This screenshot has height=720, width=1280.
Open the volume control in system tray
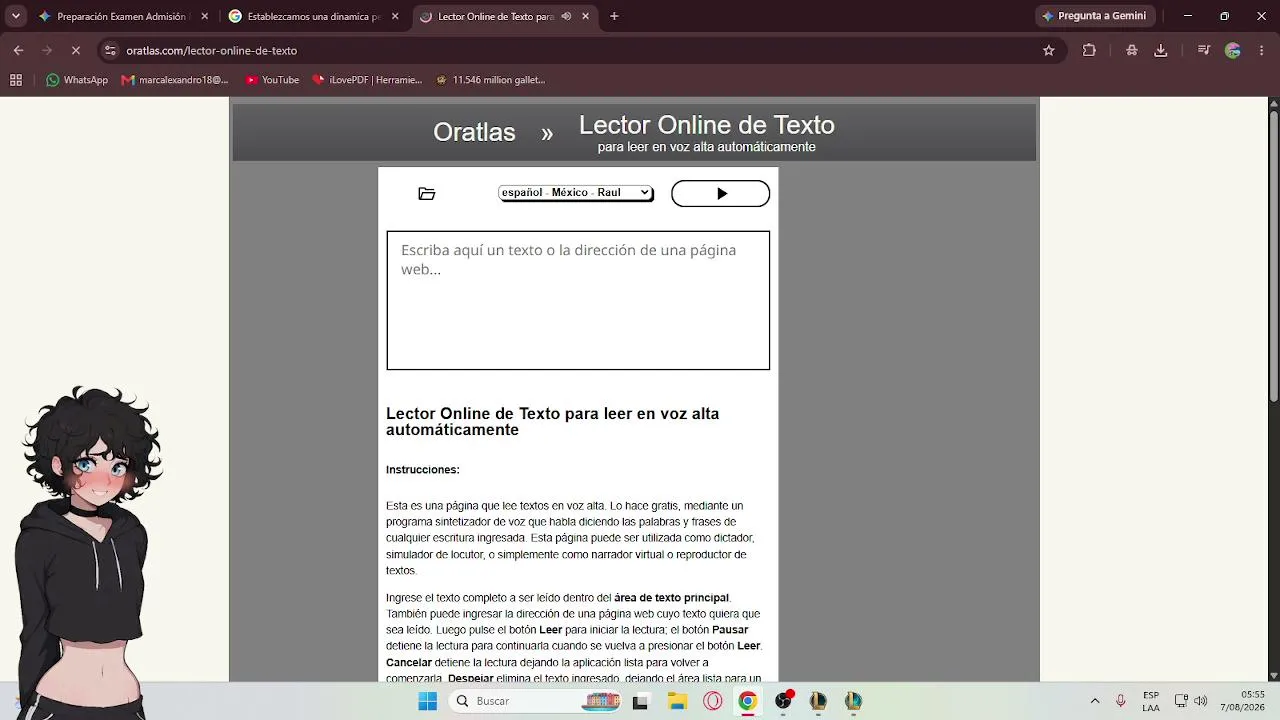[1201, 701]
